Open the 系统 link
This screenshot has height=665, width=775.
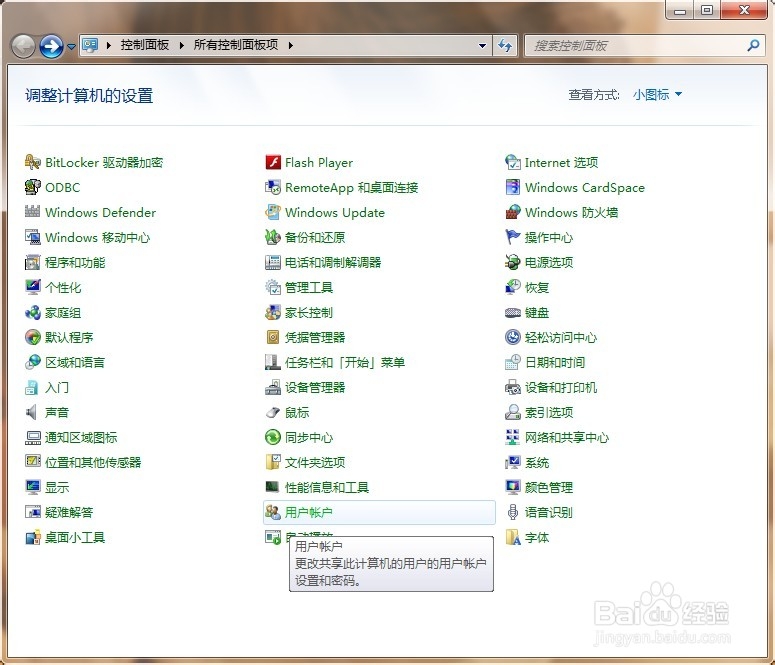(537, 462)
